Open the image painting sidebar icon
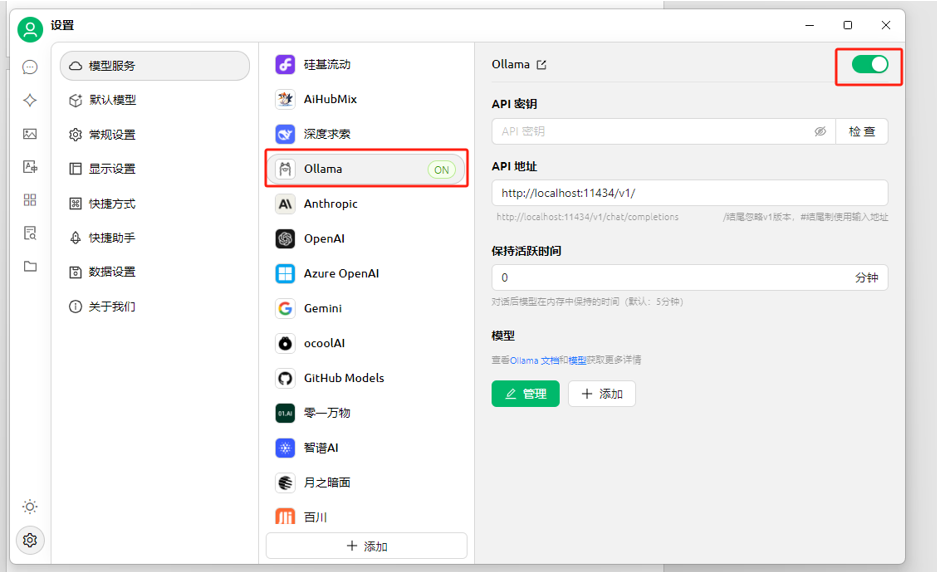Viewport: 937px width, 572px height. (x=30, y=133)
